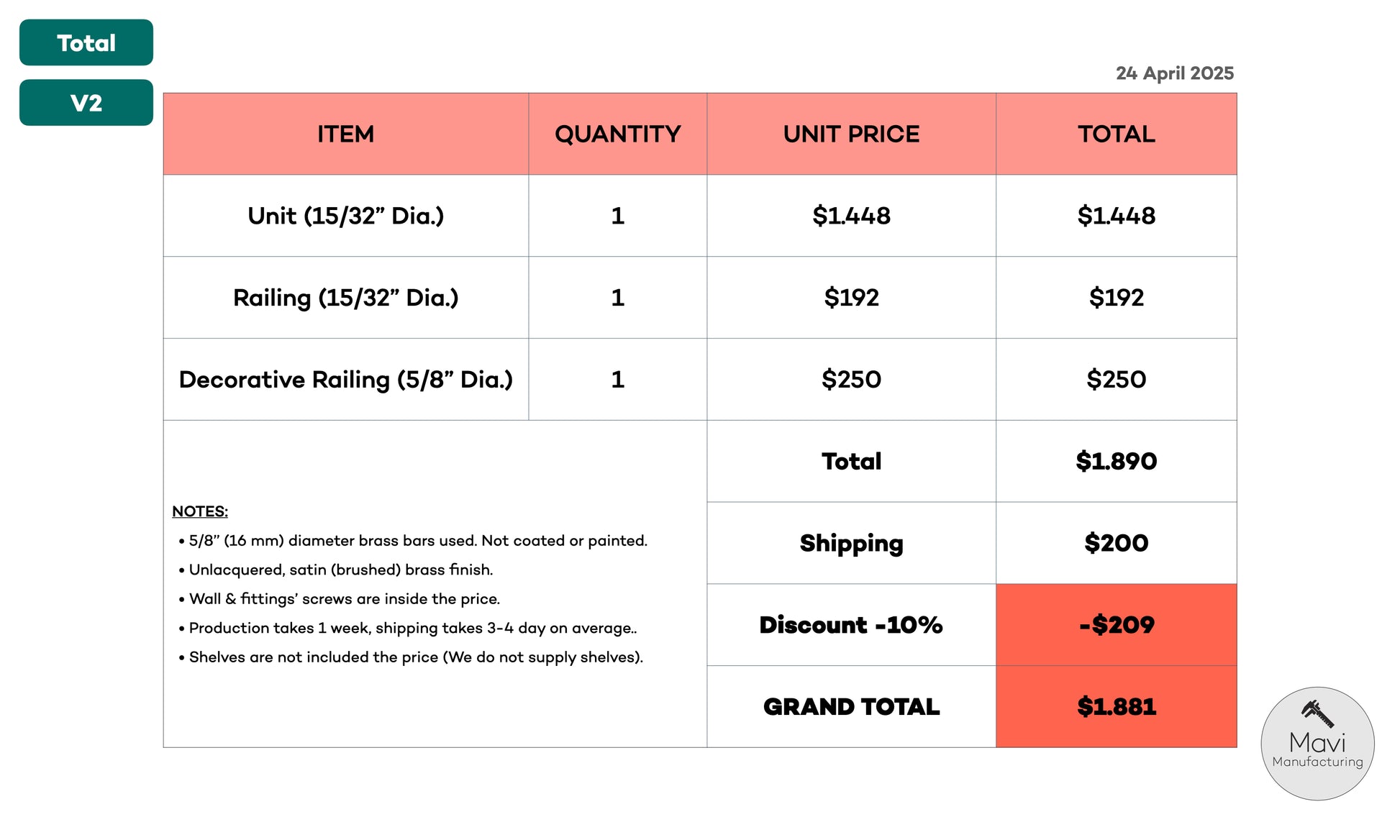Select the TOTAL column header
This screenshot has width=1400, height=840.
(x=1117, y=134)
